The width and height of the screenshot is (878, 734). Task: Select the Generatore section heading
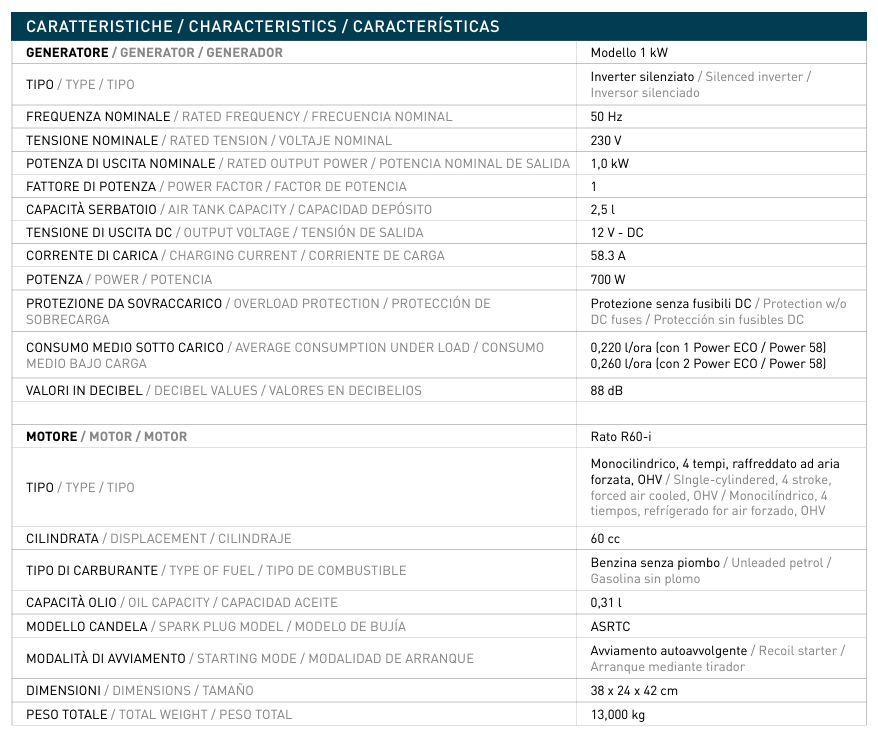coord(154,52)
